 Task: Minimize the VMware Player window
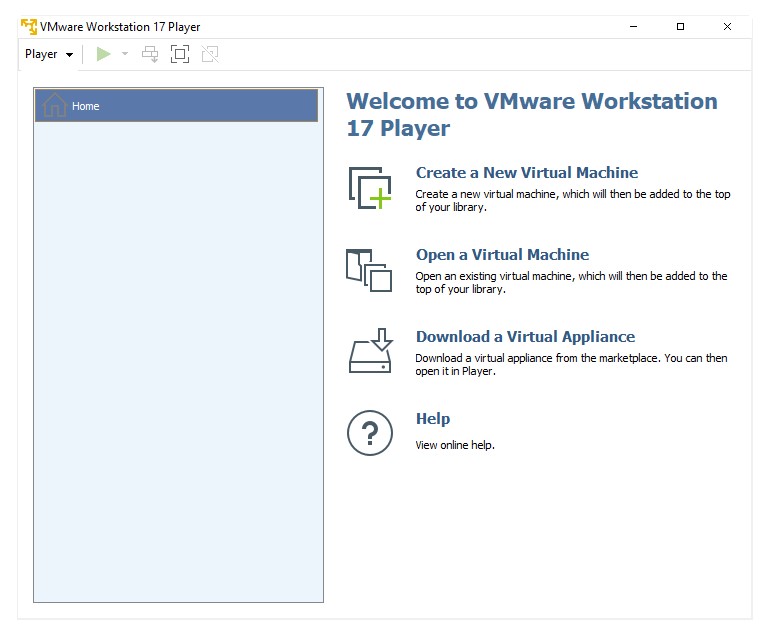click(x=633, y=26)
